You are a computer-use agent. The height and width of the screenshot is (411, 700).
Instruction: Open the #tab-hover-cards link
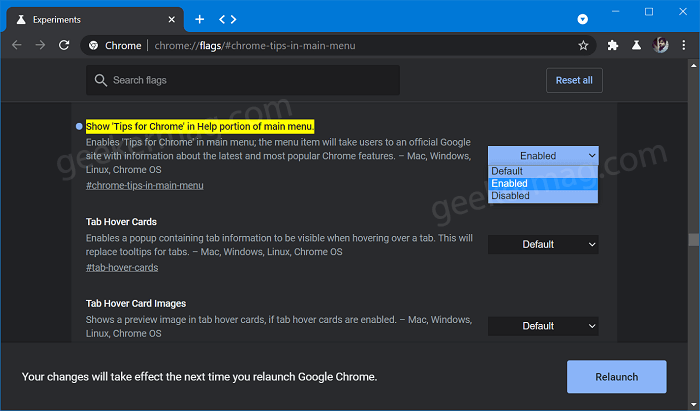(x=122, y=267)
